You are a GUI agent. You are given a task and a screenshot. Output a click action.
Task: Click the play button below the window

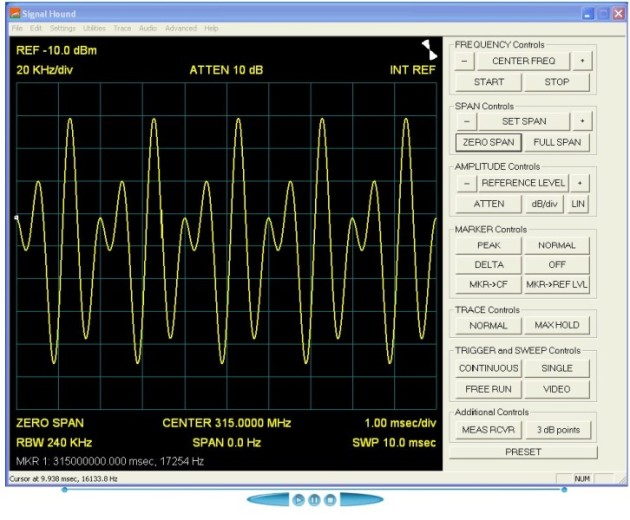click(298, 499)
